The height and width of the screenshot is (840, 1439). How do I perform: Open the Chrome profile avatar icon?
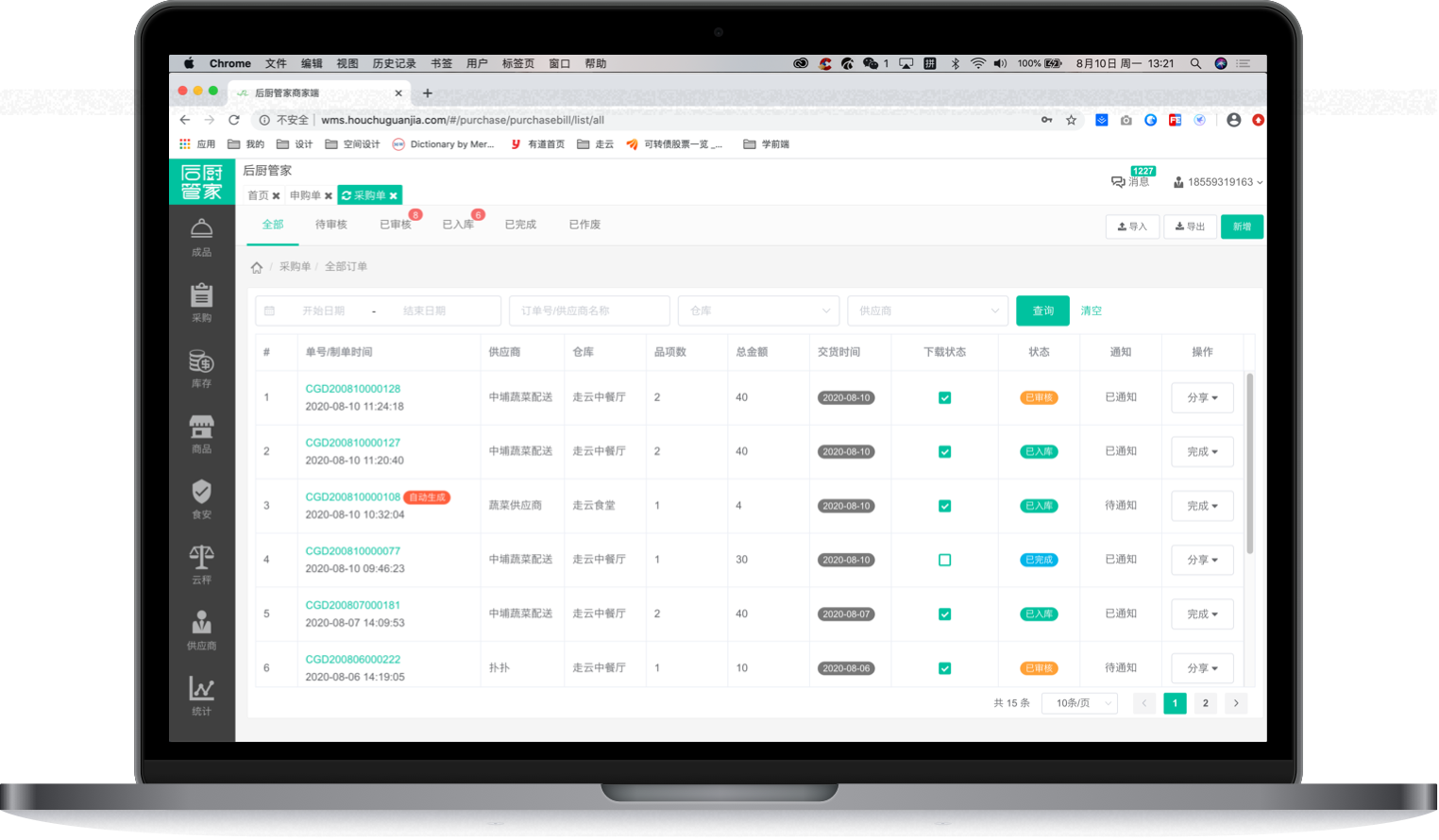(x=1233, y=120)
